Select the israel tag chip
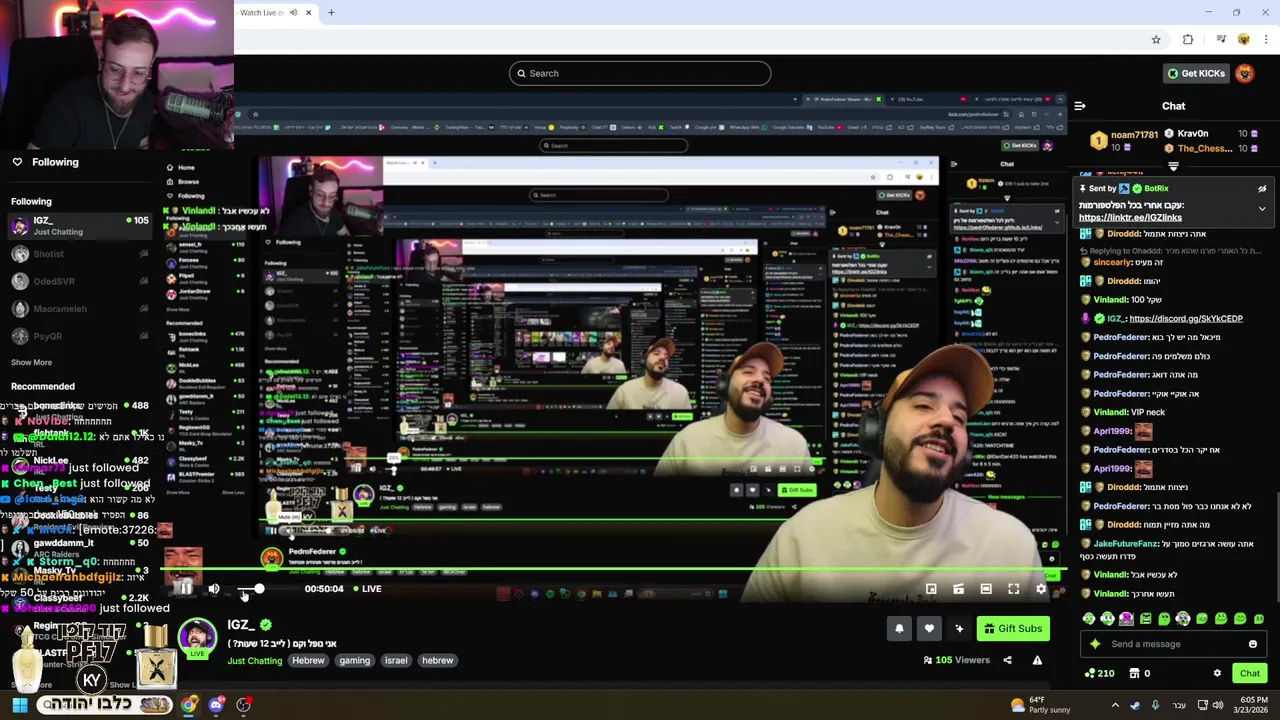 tap(396, 660)
